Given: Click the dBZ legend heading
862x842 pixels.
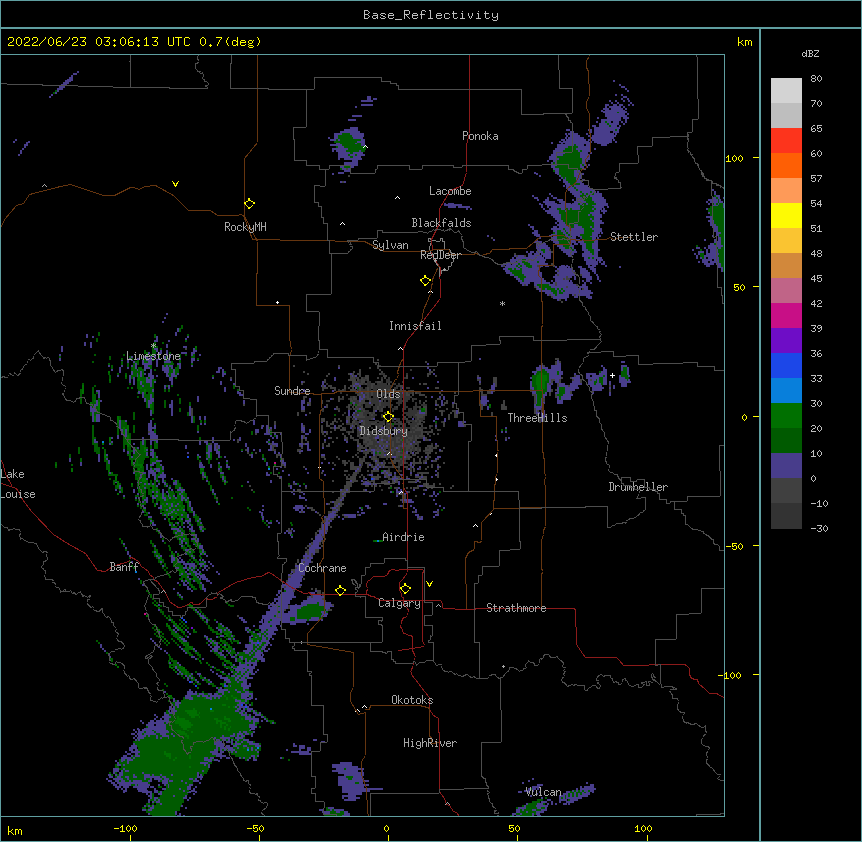Looking at the screenshot, I should pyautogui.click(x=810, y=54).
